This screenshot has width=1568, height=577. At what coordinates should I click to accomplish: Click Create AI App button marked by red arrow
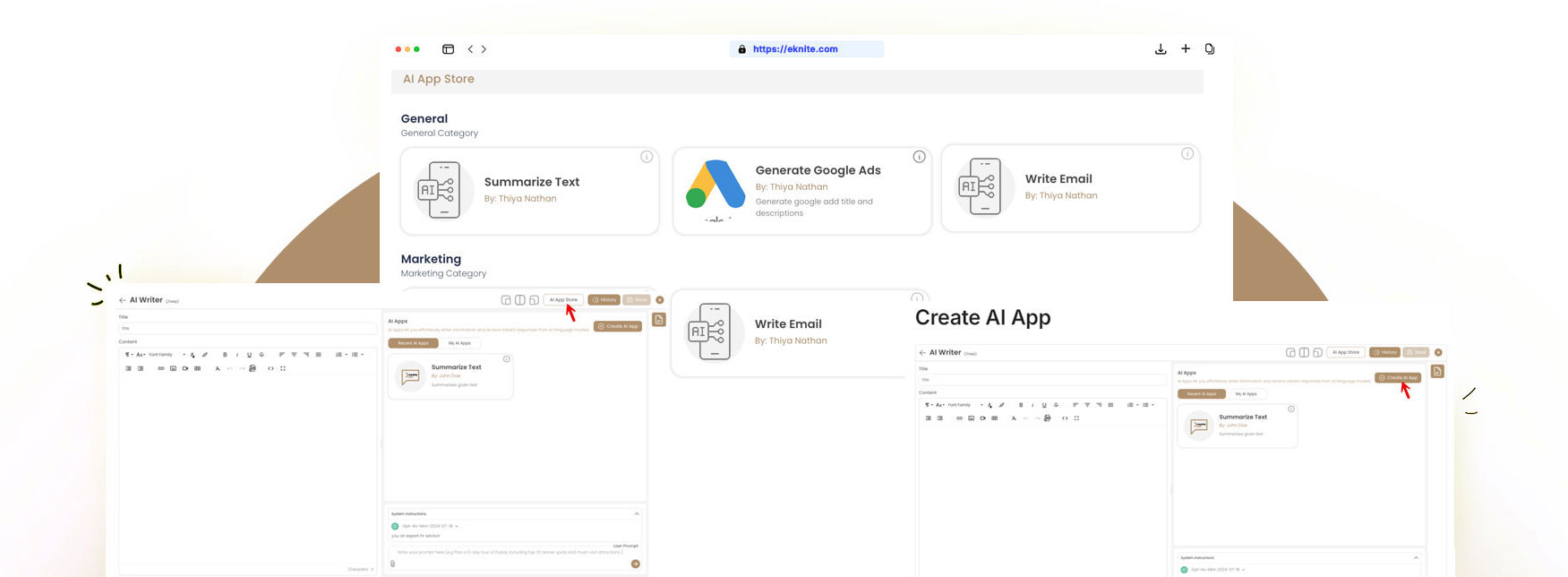click(1397, 378)
